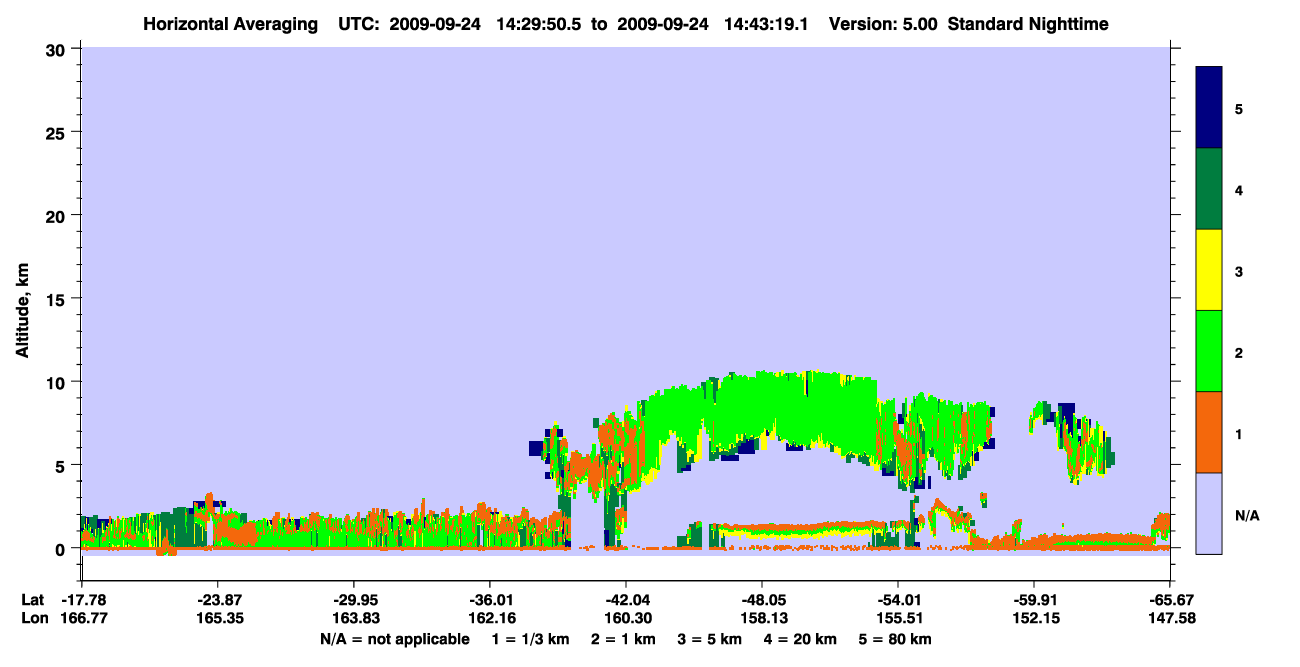Click latitude value '-48.05'
The height and width of the screenshot is (667, 1300).
[762, 600]
